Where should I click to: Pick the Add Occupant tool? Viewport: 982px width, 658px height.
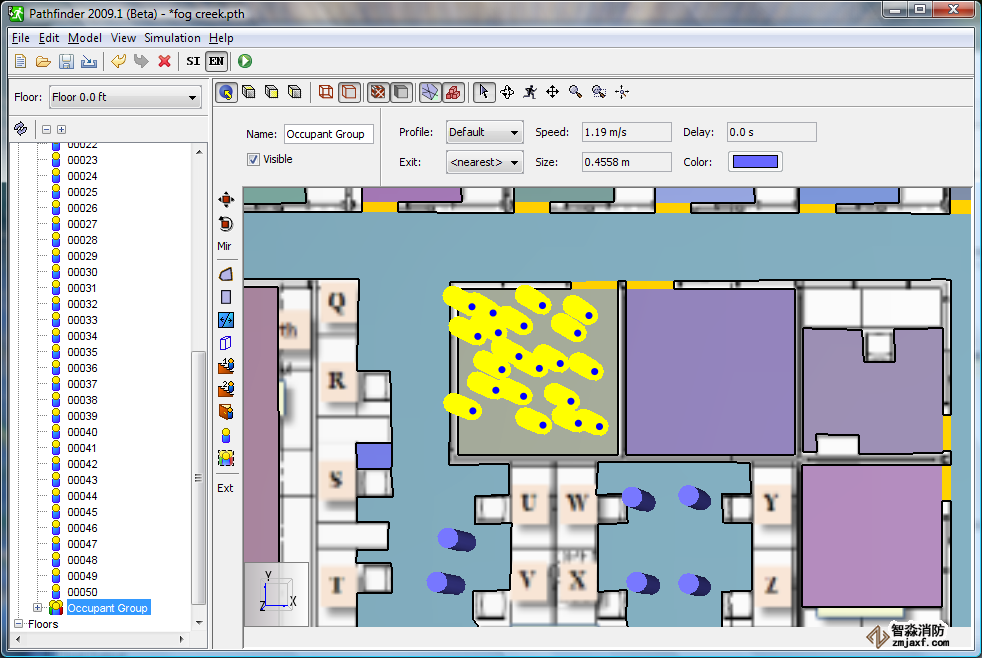coord(225,435)
